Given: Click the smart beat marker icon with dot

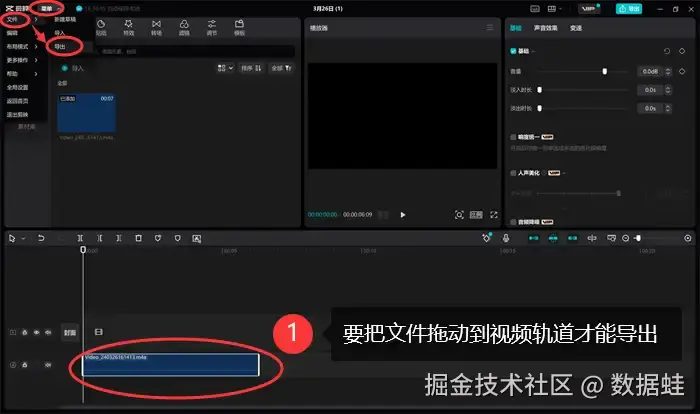Looking at the screenshot, I should click(487, 238).
